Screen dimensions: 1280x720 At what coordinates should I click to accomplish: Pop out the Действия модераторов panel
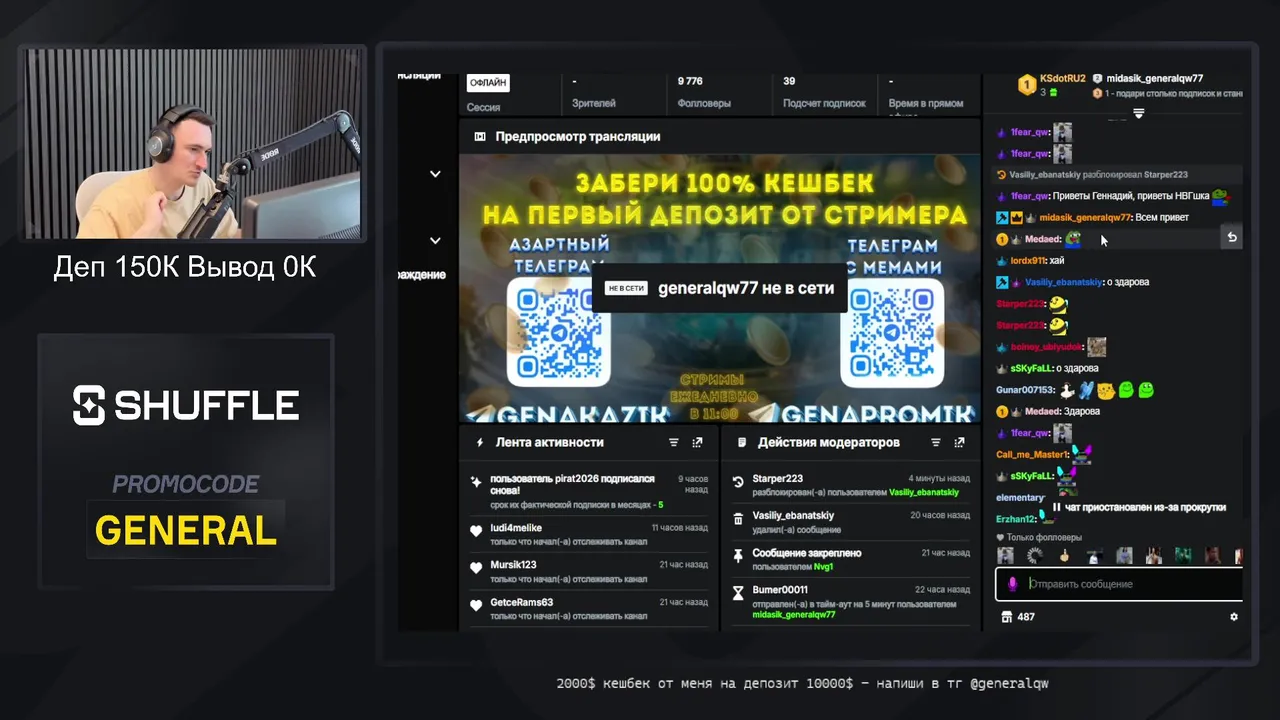click(959, 442)
